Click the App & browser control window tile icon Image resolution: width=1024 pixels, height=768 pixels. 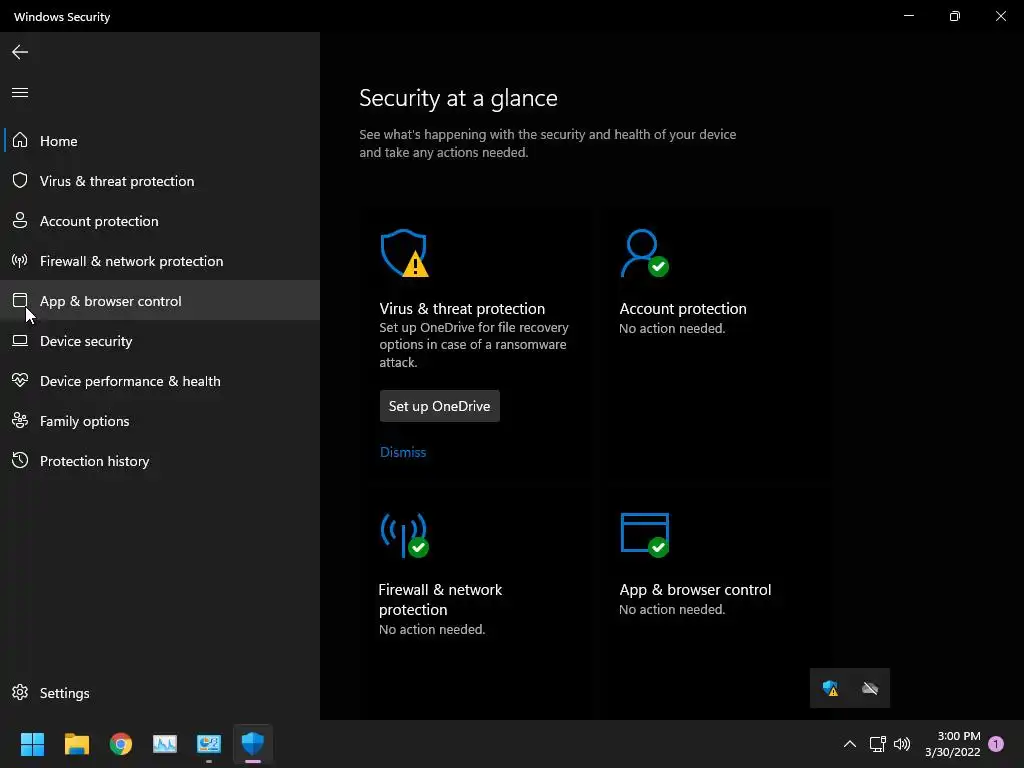645,536
